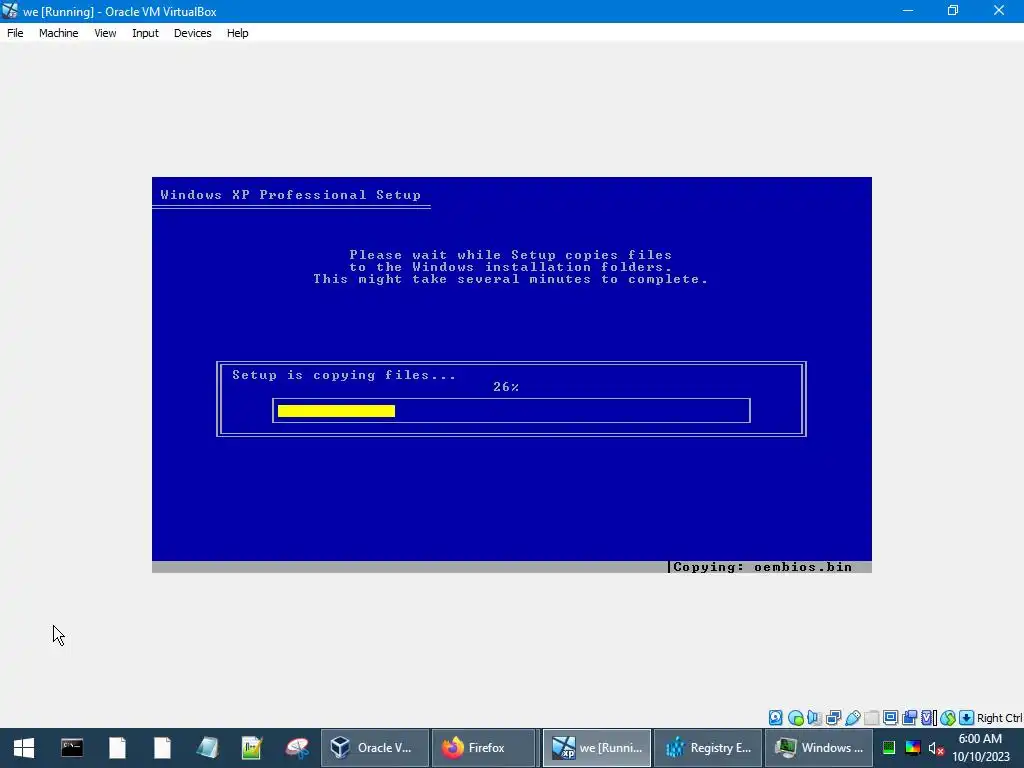Click 'Setup is copying files...' text

pyautogui.click(x=344, y=375)
